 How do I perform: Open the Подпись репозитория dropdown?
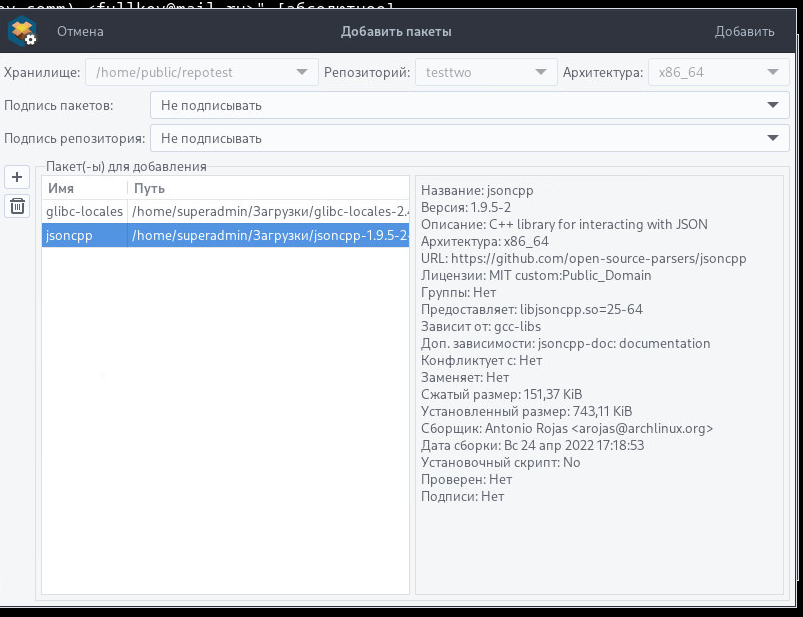[x=469, y=139]
